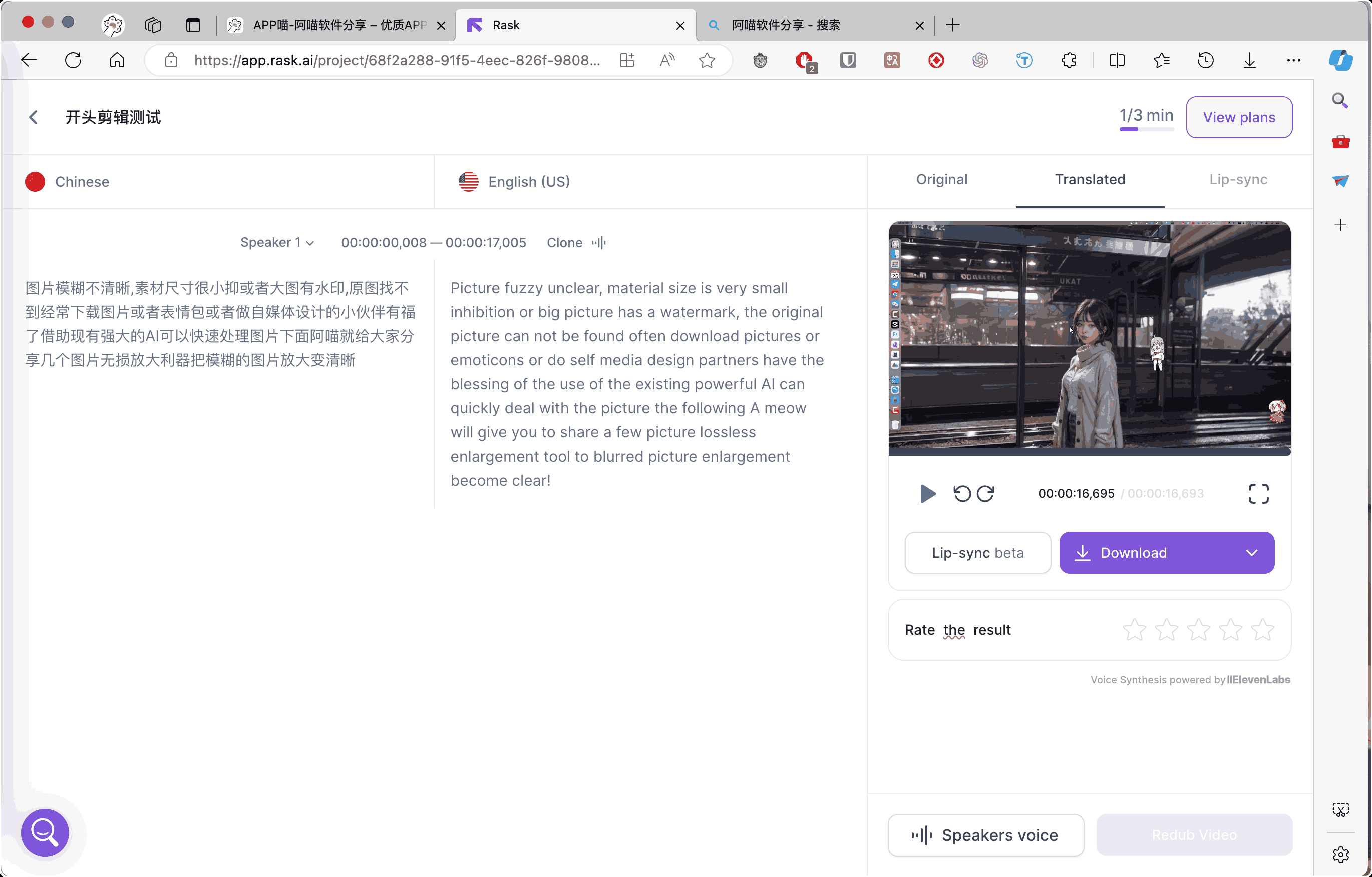The height and width of the screenshot is (877, 1372).
Task: Open a new browser tab
Action: coord(953,25)
